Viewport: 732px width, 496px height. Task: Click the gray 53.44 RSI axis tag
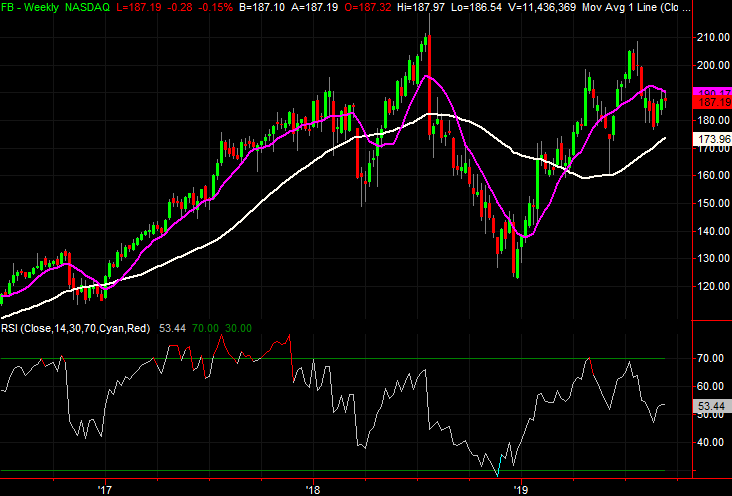click(712, 406)
